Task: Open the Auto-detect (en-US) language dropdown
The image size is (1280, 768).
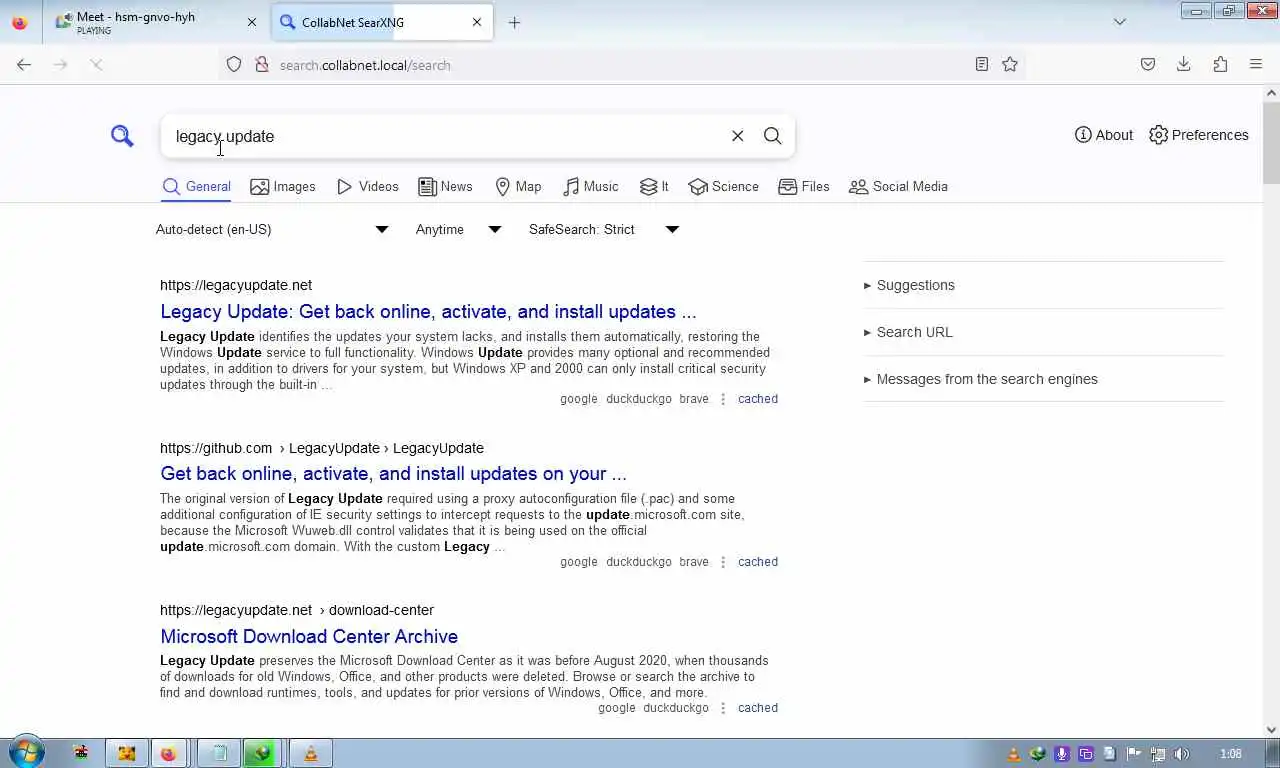Action: (x=272, y=230)
